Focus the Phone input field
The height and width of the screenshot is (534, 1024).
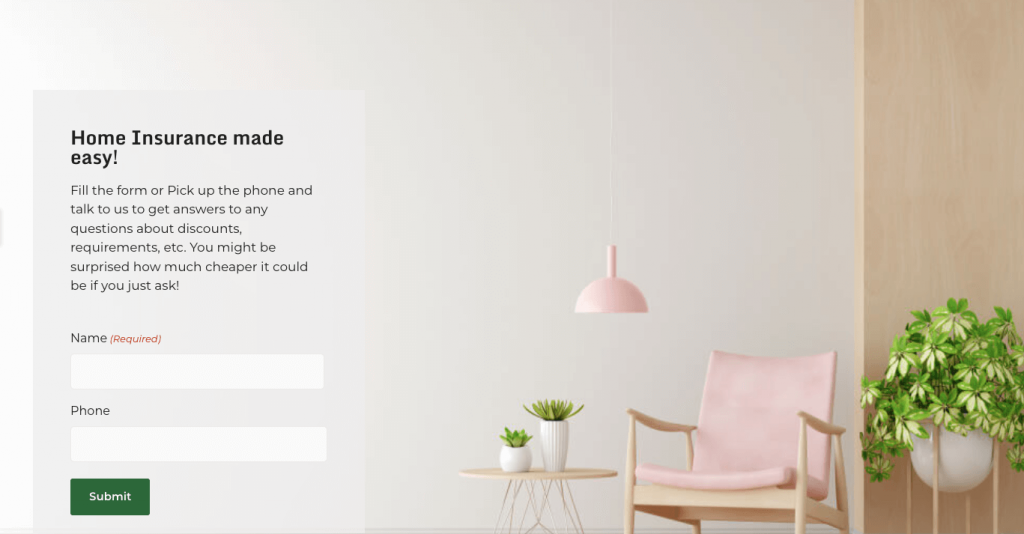[199, 444]
